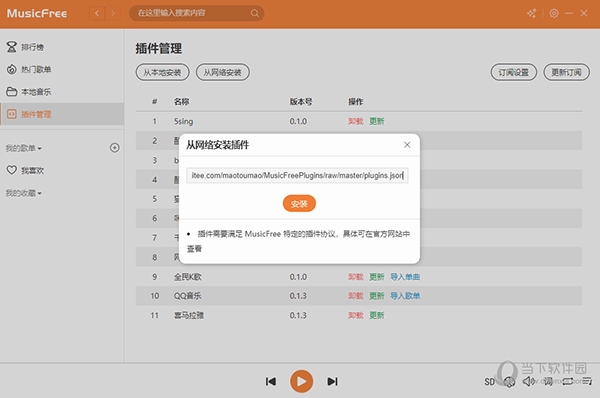600x398 pixels.
Task: Uninstall the QQ音乐 plugin
Action: point(355,296)
